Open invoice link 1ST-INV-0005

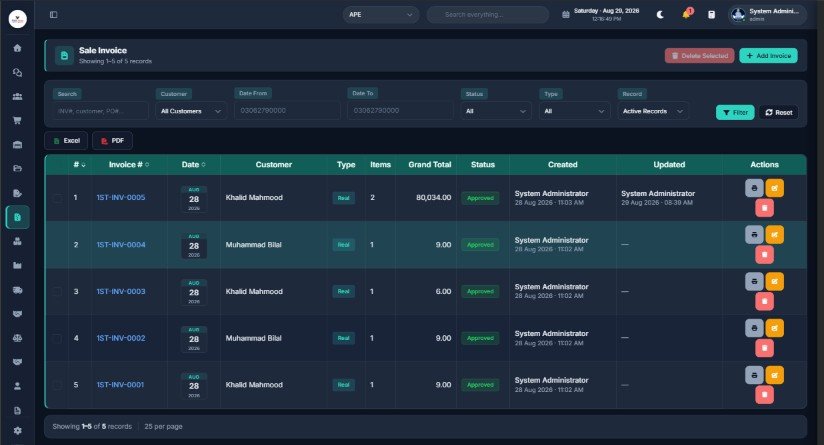pos(121,198)
